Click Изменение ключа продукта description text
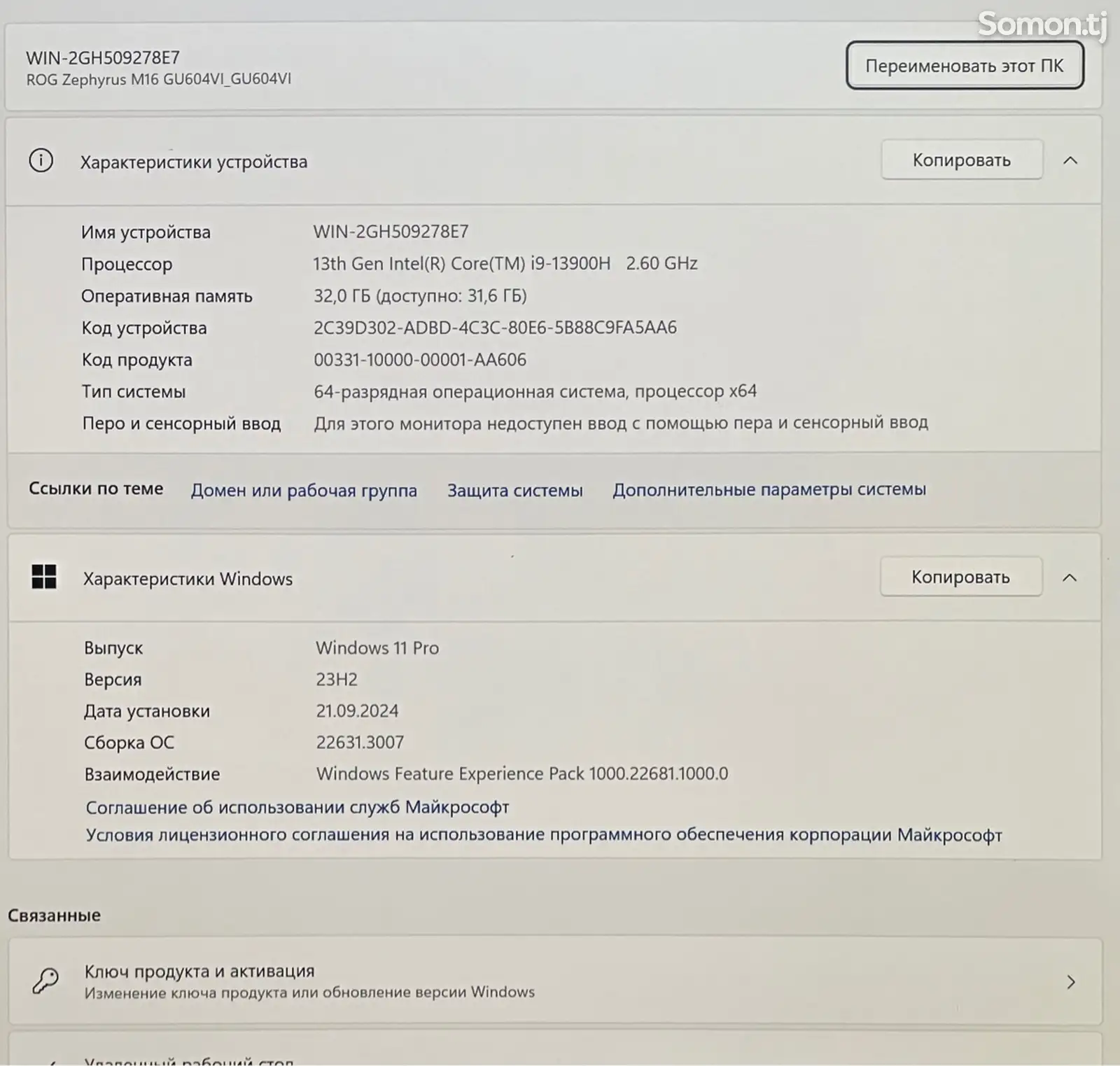Image resolution: width=1120 pixels, height=1066 pixels. click(309, 993)
